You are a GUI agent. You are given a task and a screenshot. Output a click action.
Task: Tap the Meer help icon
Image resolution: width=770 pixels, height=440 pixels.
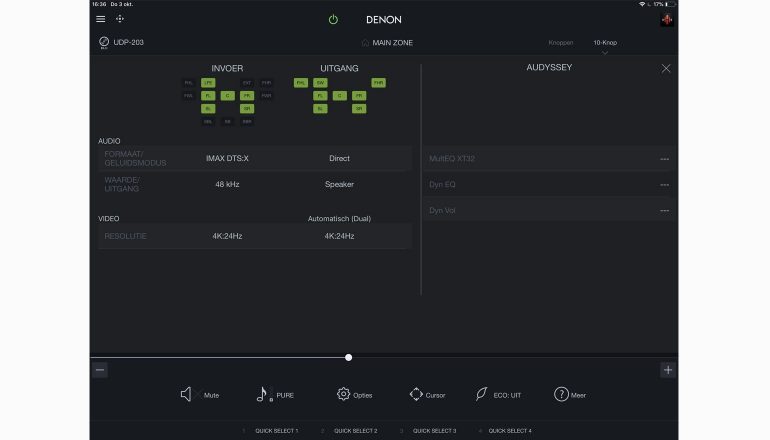[561, 394]
